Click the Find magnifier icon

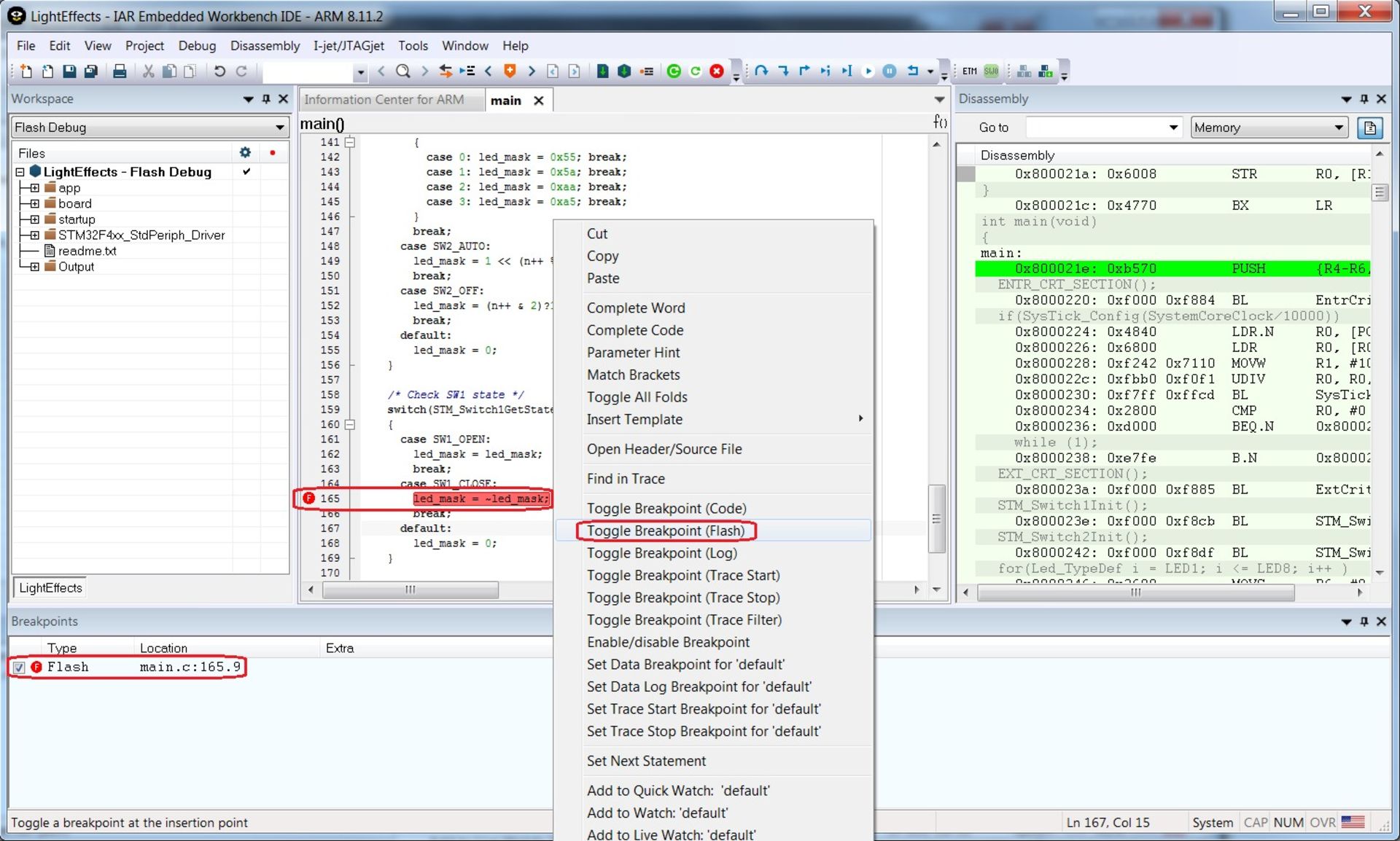tap(402, 71)
